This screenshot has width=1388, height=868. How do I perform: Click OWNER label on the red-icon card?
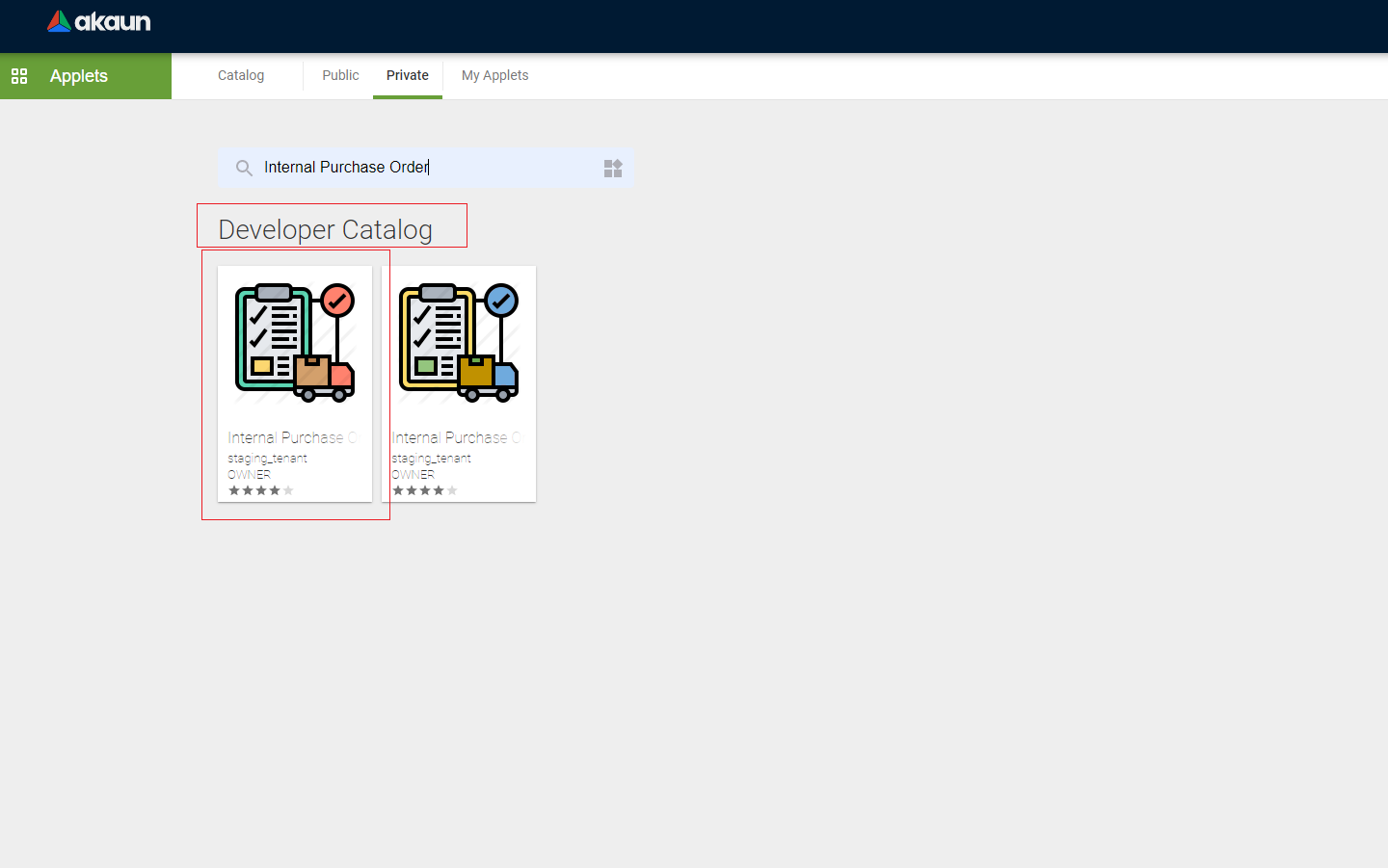250,474
